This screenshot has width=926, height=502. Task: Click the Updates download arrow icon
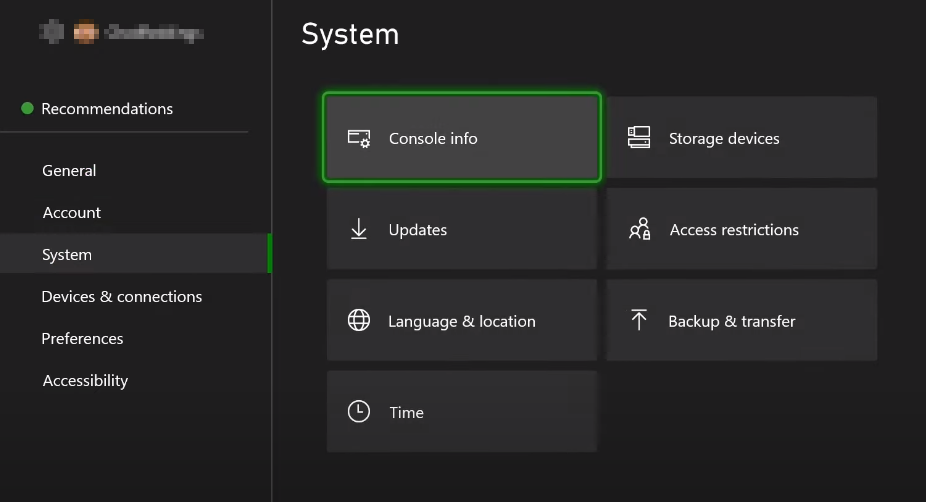tap(359, 230)
